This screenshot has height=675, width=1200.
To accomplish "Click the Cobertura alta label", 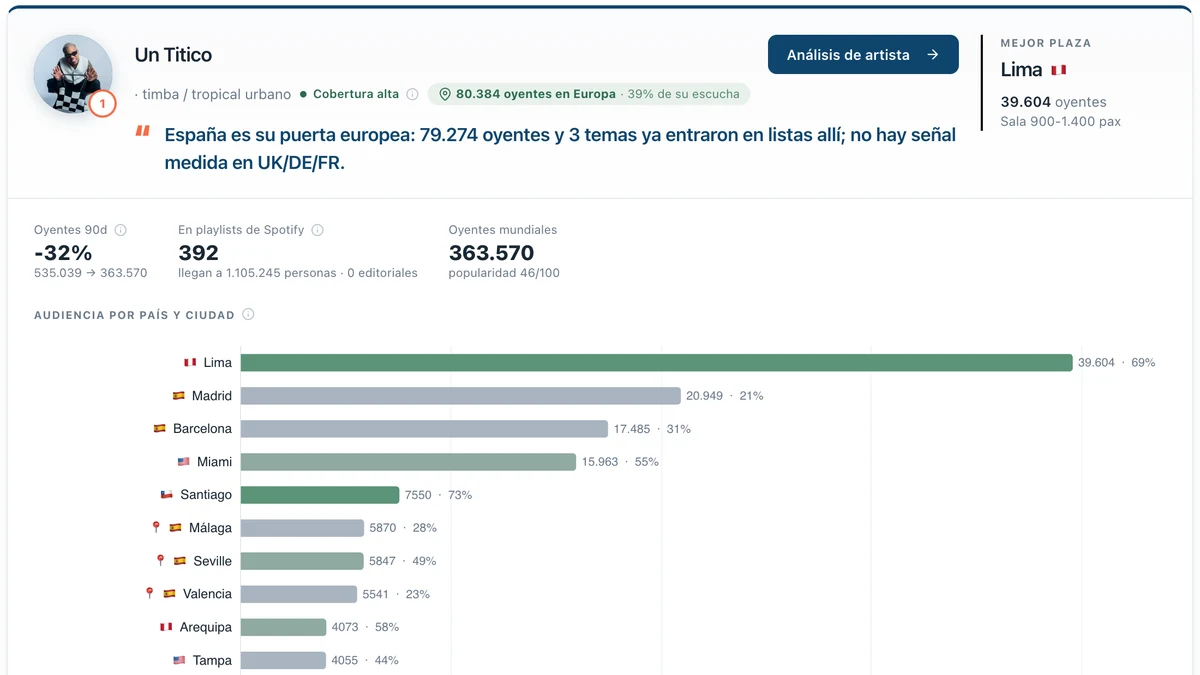I will click(356, 94).
